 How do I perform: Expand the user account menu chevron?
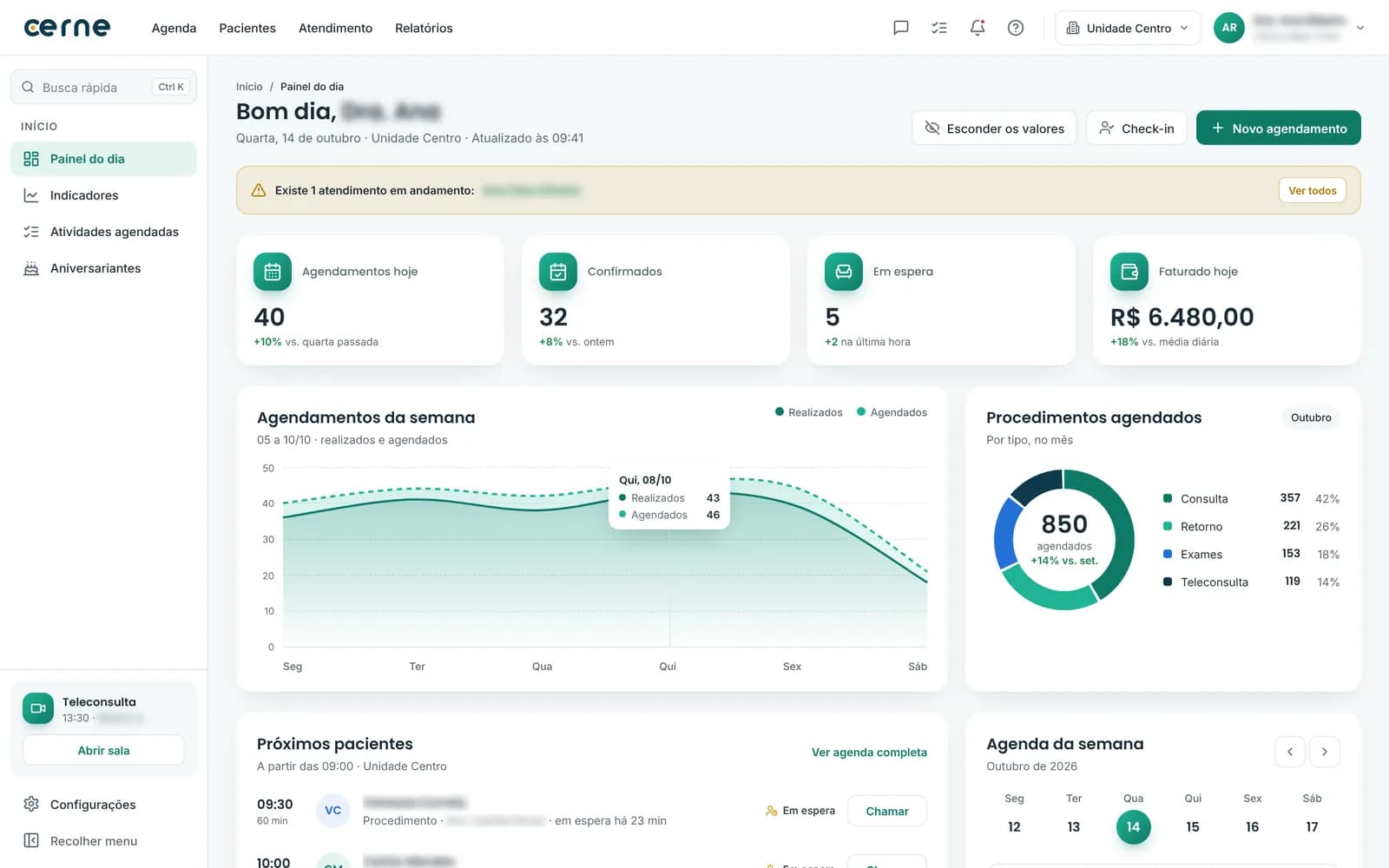pos(1360,28)
